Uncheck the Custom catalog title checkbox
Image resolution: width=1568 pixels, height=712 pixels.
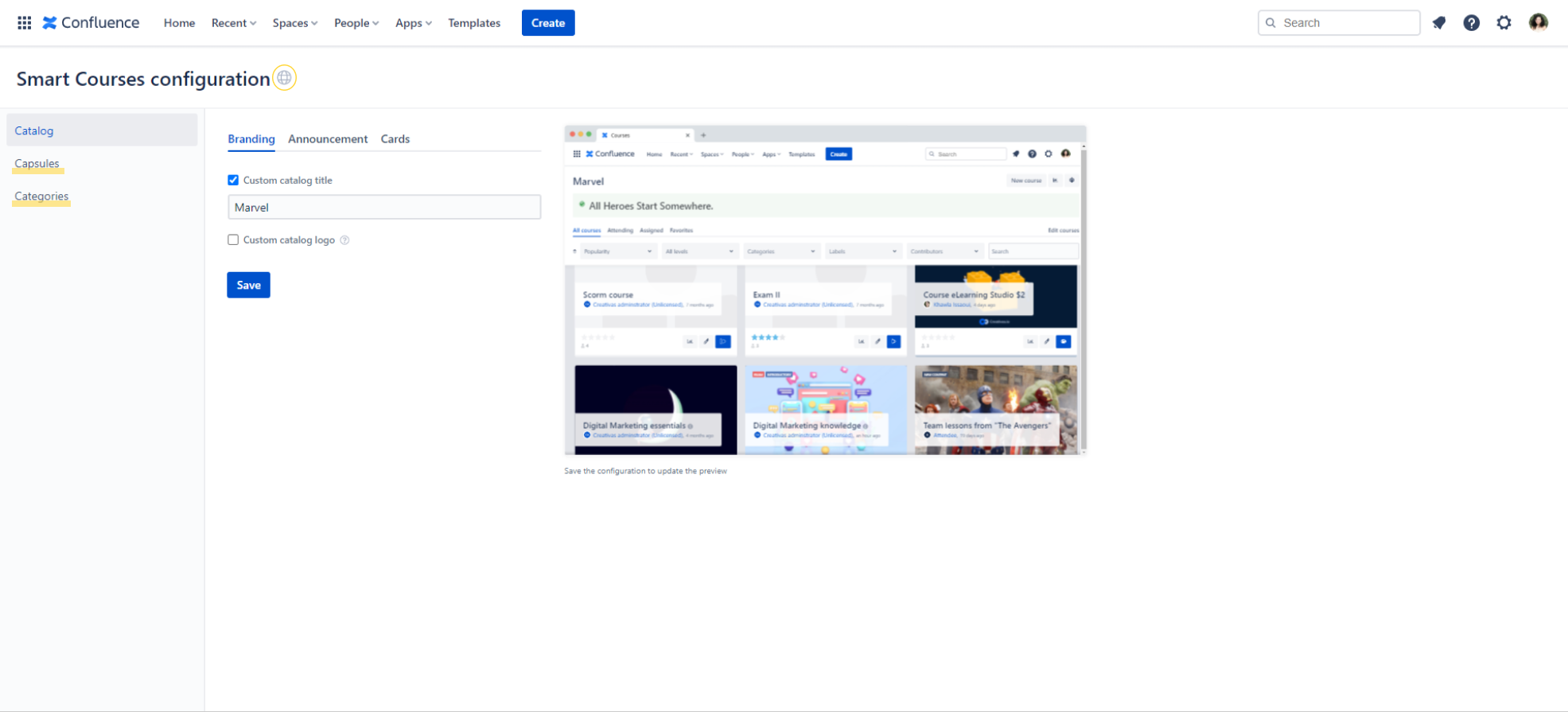tap(233, 181)
